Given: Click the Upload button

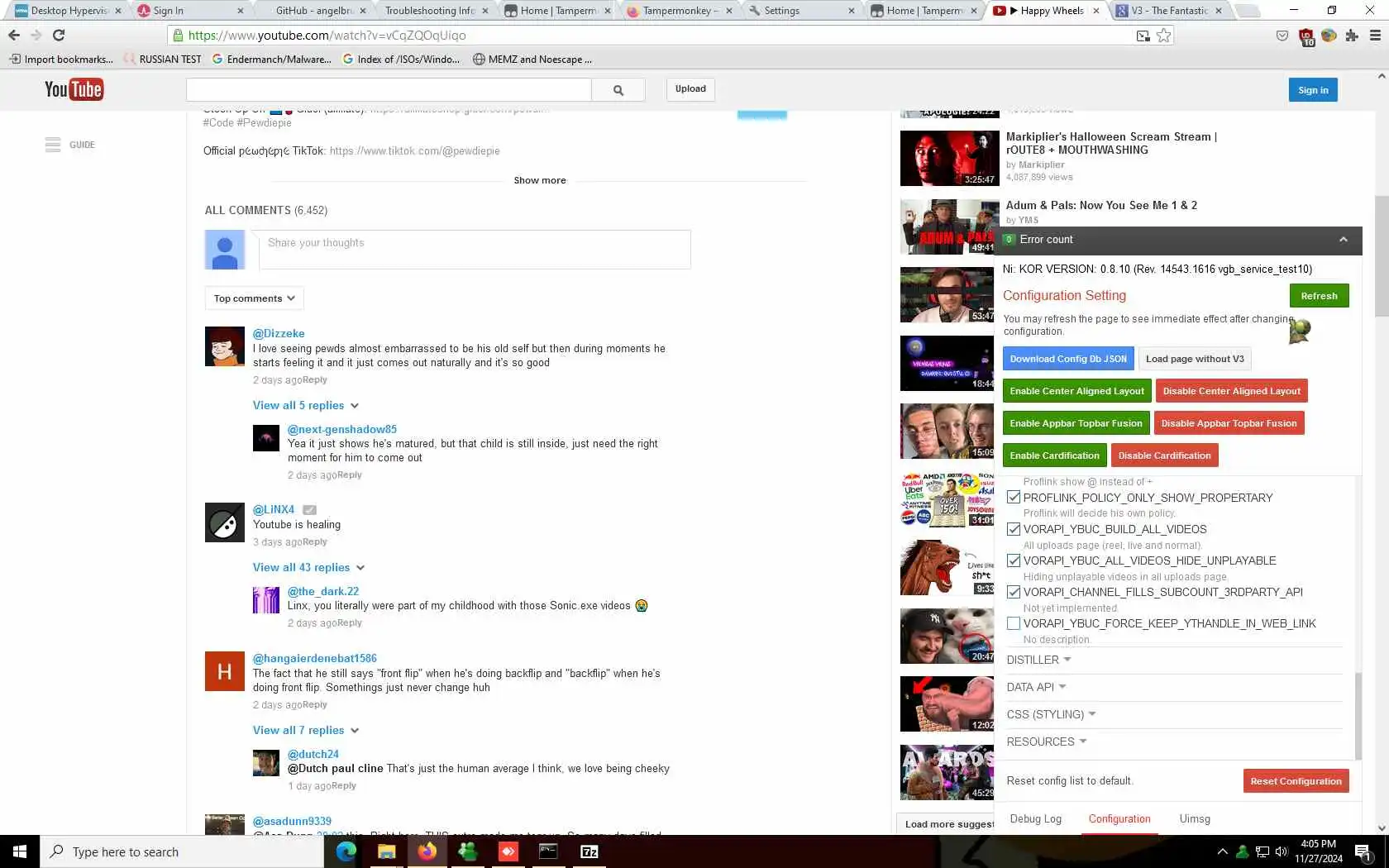Looking at the screenshot, I should coord(690,89).
